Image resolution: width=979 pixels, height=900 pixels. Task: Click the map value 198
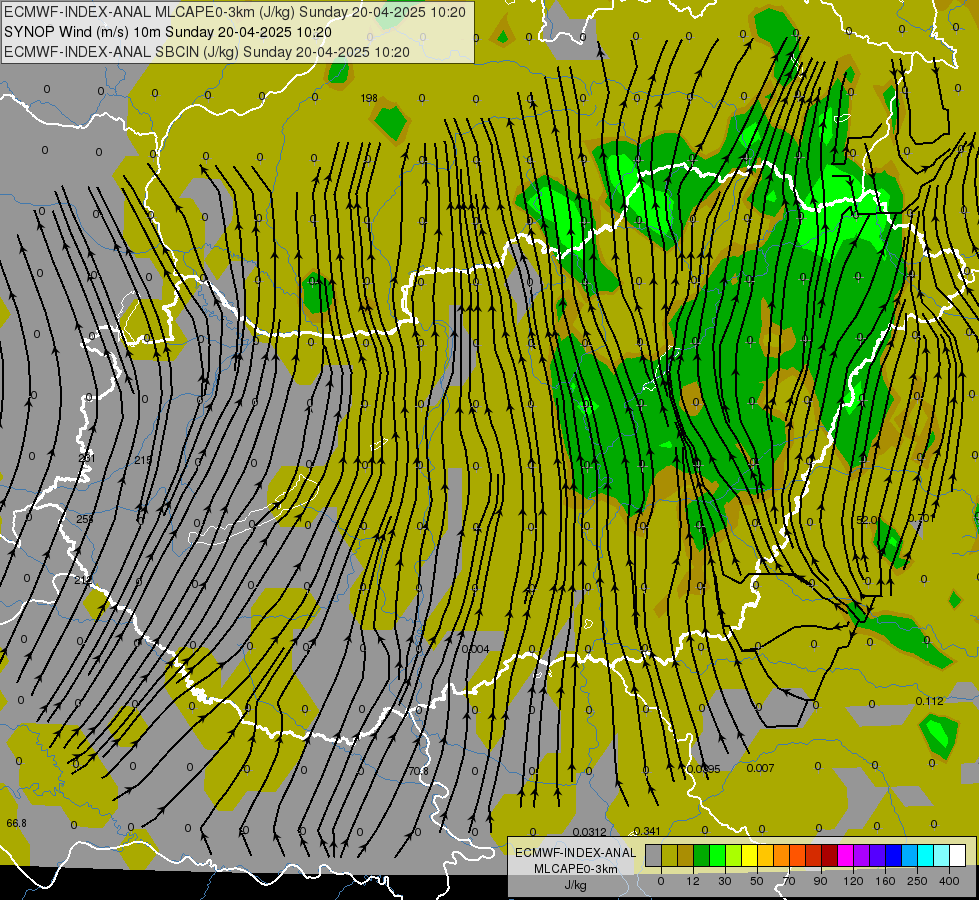(x=369, y=98)
